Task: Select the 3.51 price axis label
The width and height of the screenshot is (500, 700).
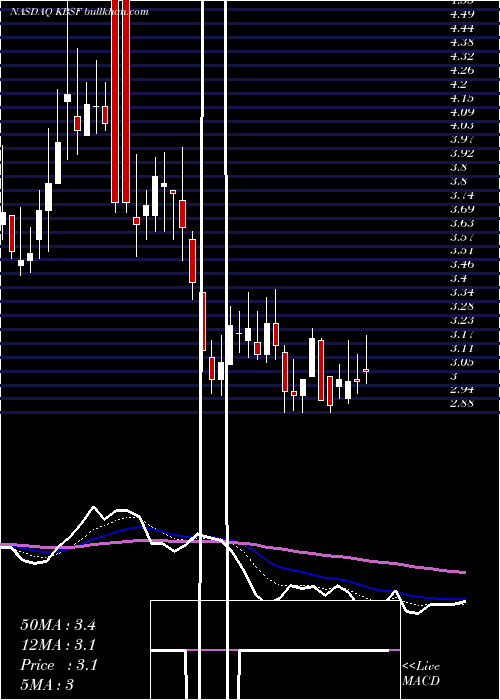Action: point(462,250)
